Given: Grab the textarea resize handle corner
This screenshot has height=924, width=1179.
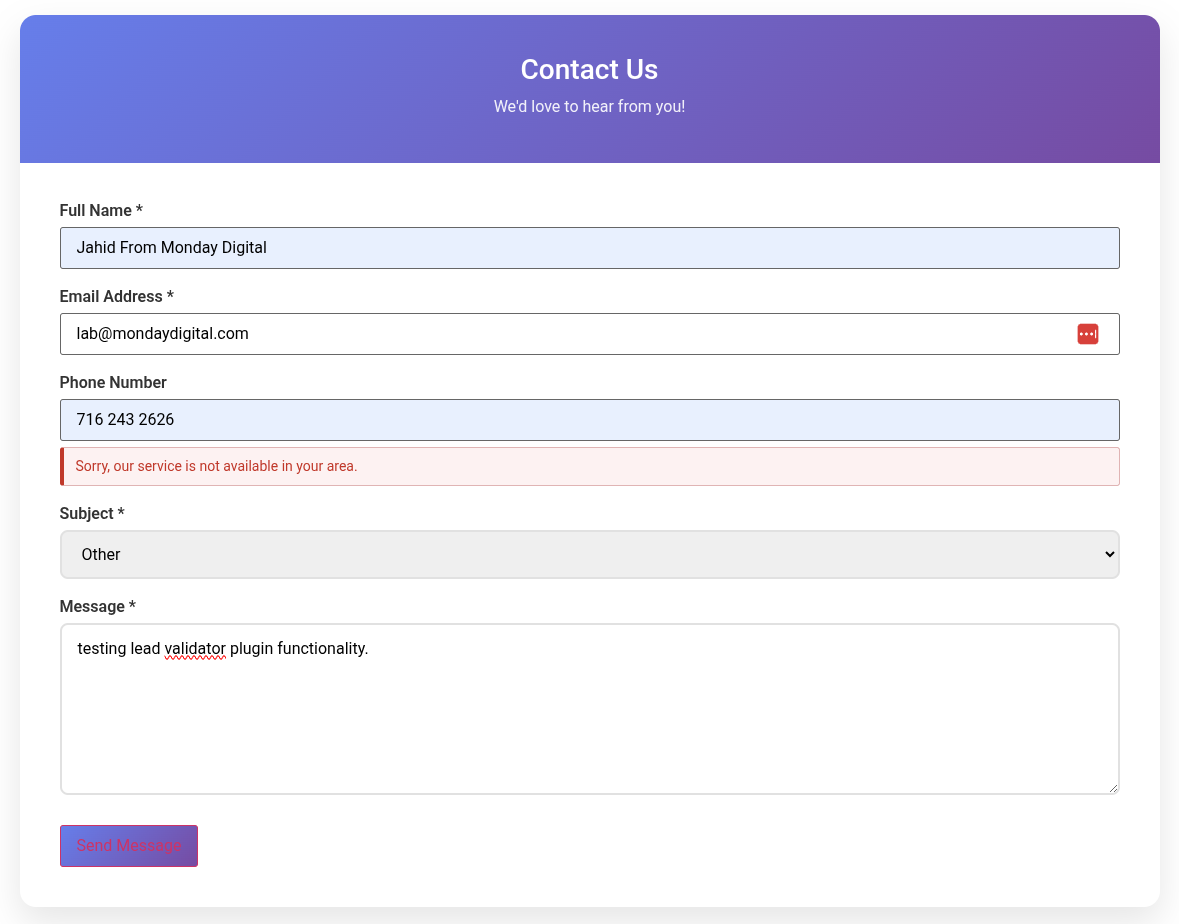Looking at the screenshot, I should [1113, 787].
